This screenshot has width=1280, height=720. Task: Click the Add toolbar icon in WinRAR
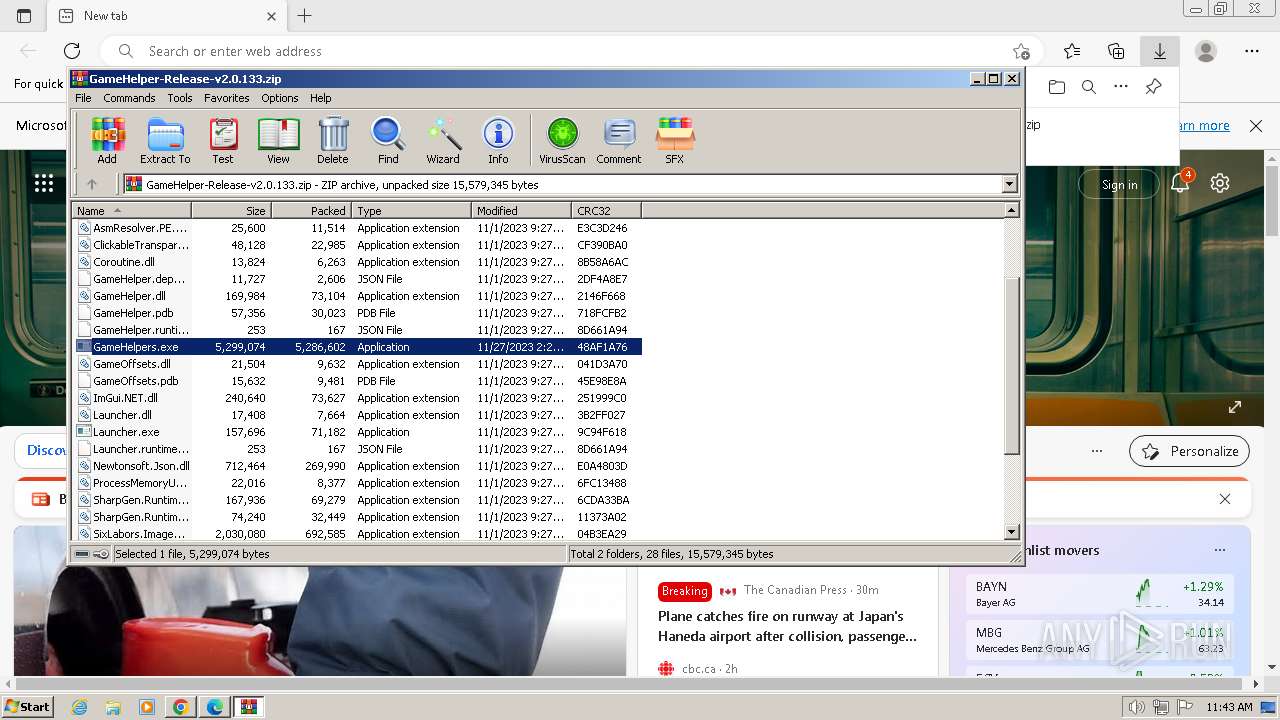pyautogui.click(x=107, y=141)
